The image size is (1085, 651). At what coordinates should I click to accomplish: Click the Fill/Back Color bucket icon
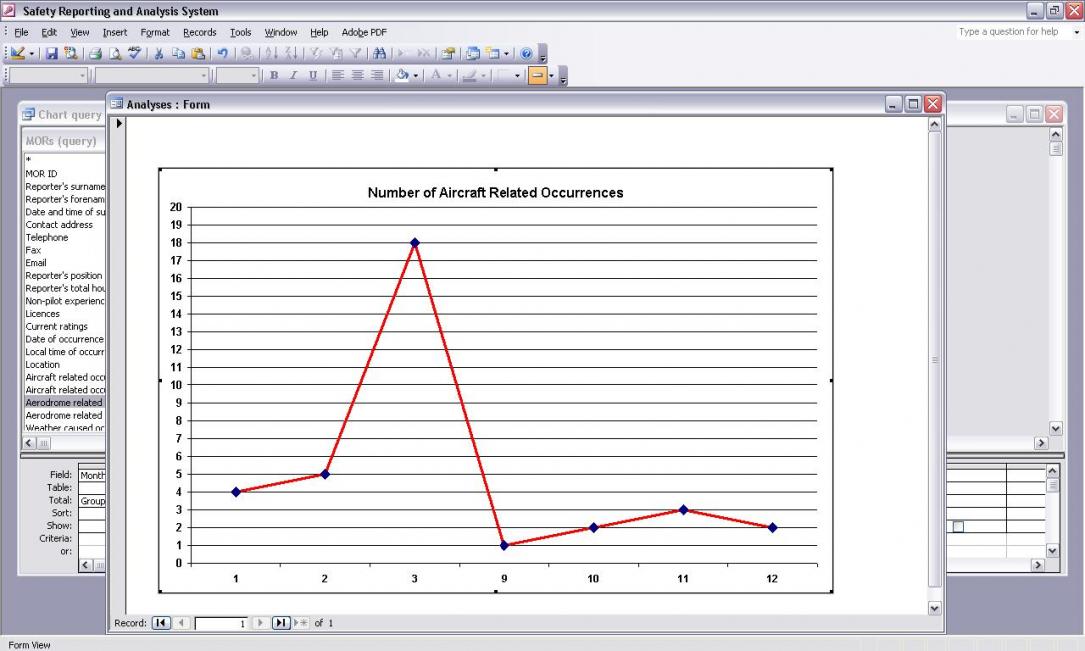402,75
